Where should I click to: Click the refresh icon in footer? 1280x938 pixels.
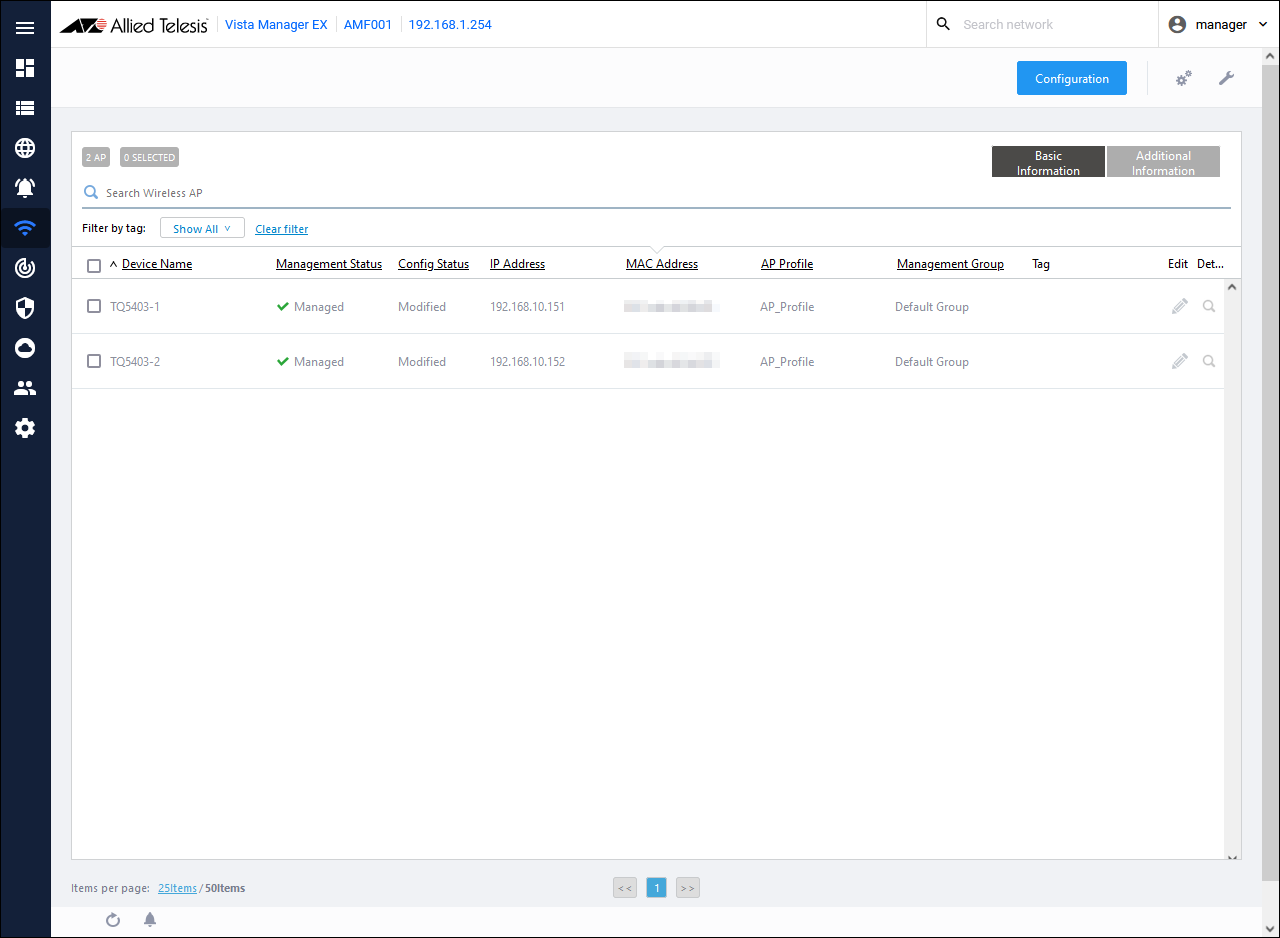tap(113, 920)
